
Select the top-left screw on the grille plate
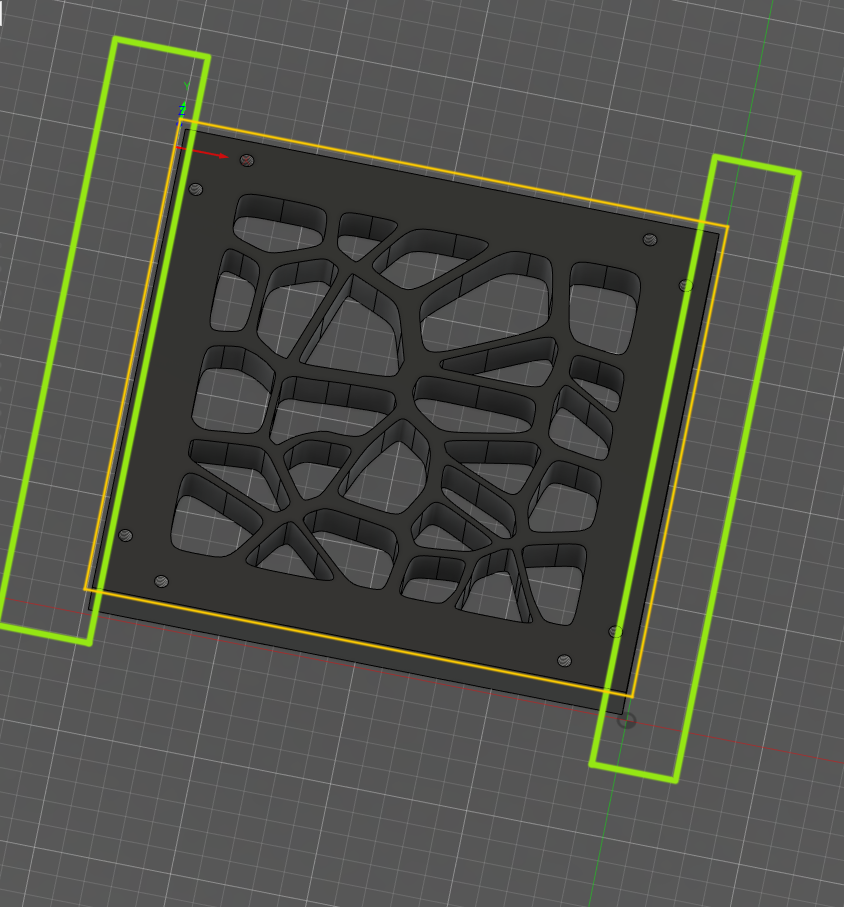(245, 161)
